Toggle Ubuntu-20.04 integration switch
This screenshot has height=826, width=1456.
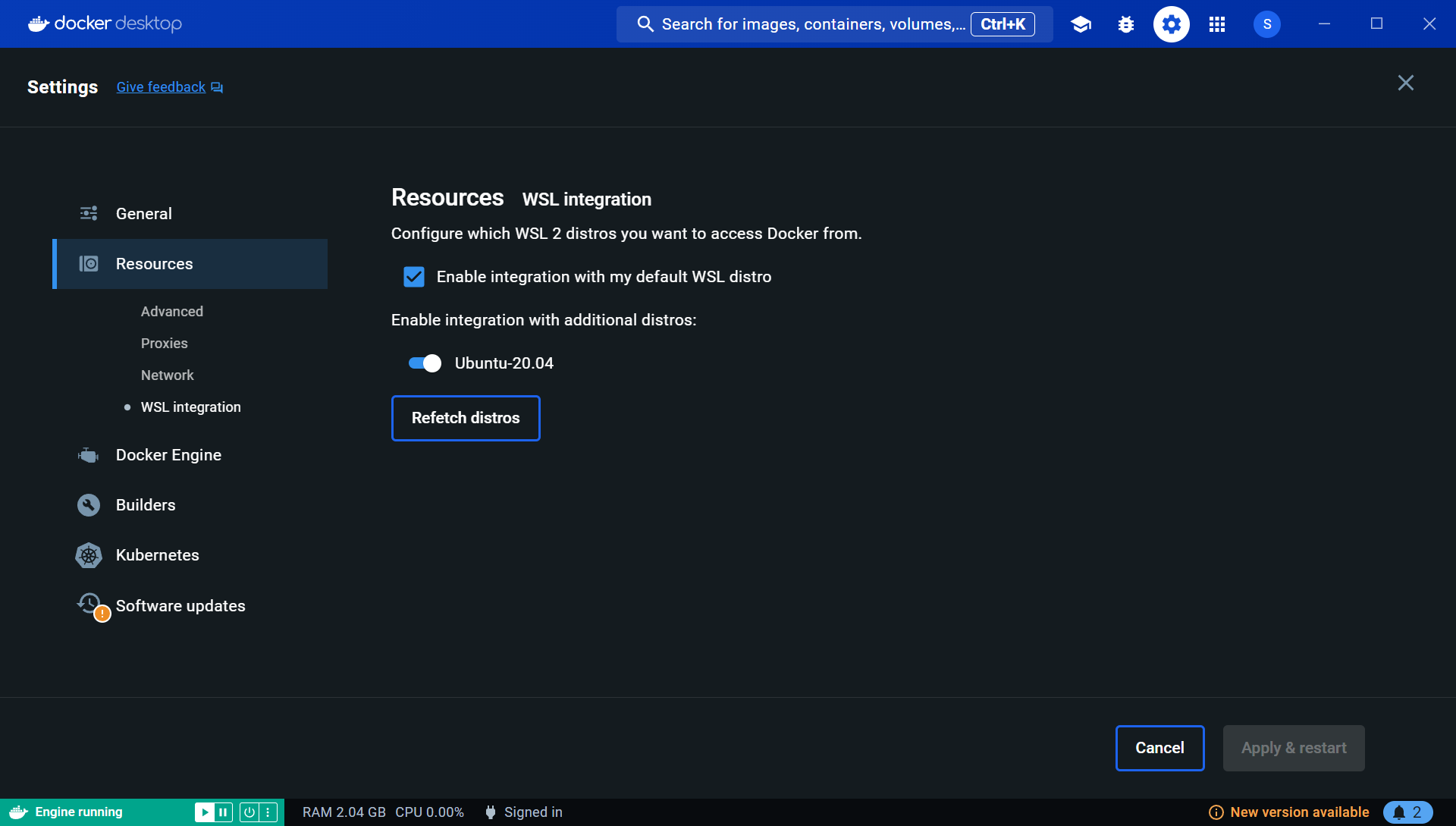click(425, 363)
